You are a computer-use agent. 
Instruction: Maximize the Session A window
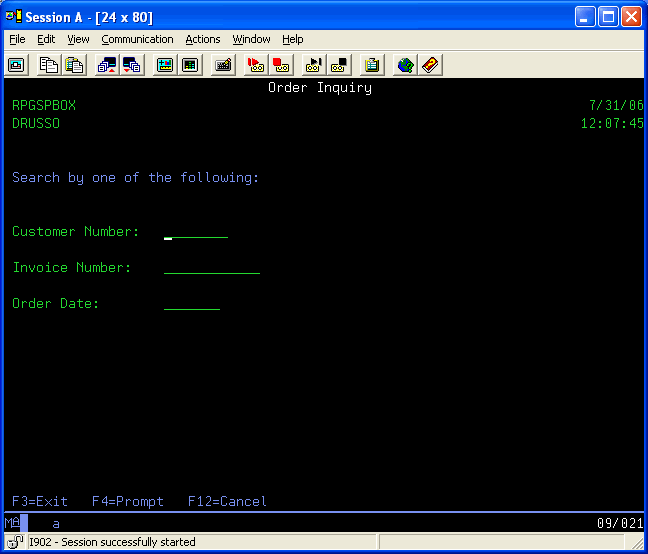pos(608,17)
